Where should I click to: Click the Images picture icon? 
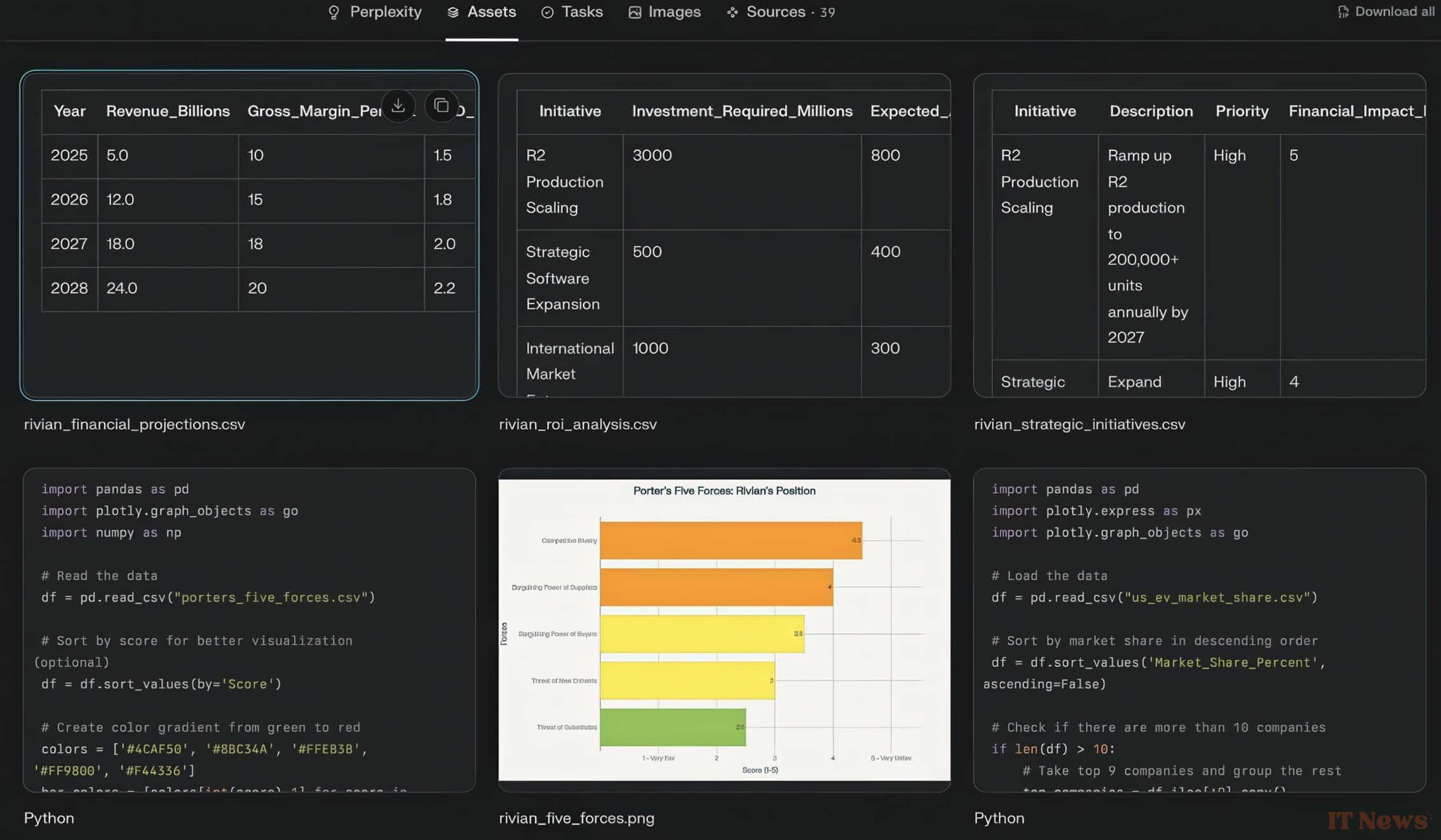[635, 13]
